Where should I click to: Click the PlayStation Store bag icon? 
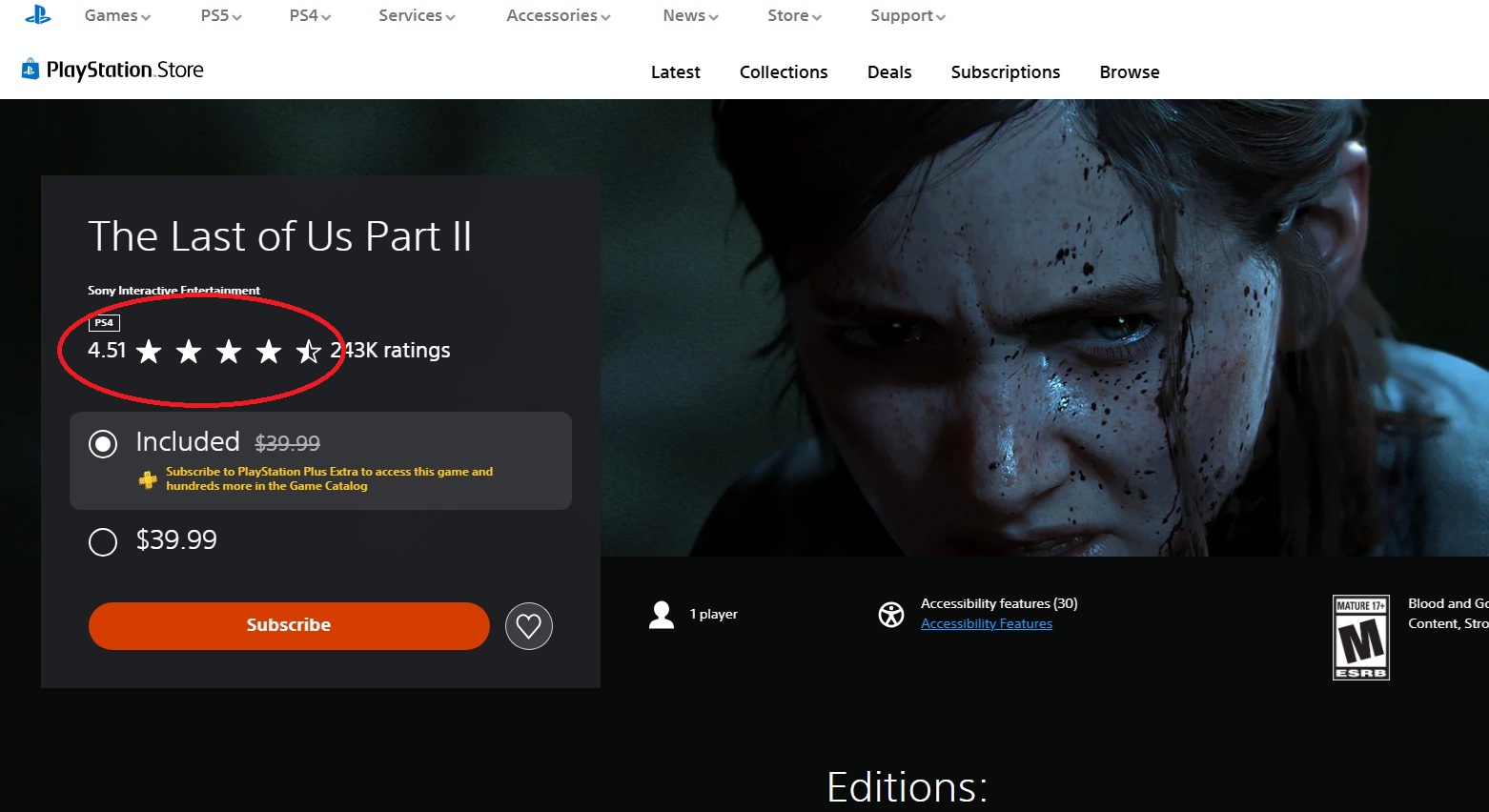click(31, 69)
